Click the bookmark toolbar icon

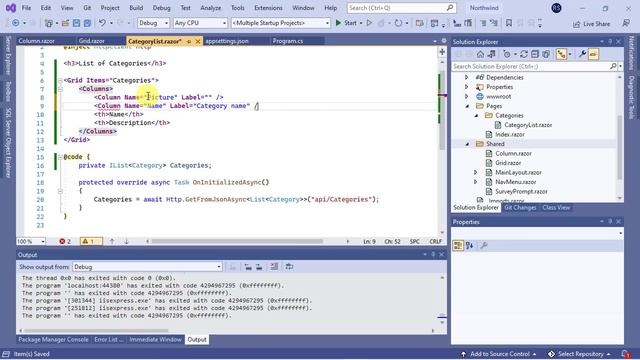509,23
